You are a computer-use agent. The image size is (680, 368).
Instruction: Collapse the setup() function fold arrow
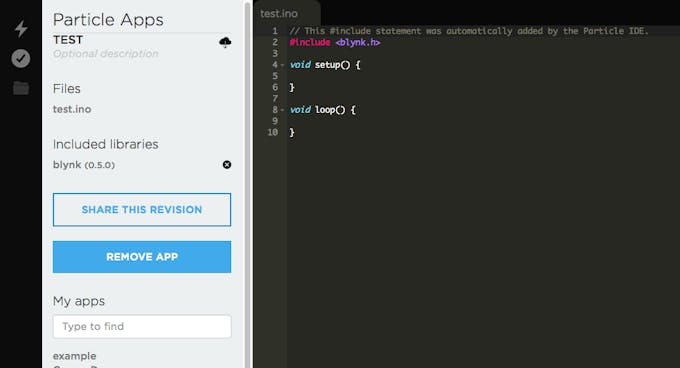tap(282, 65)
